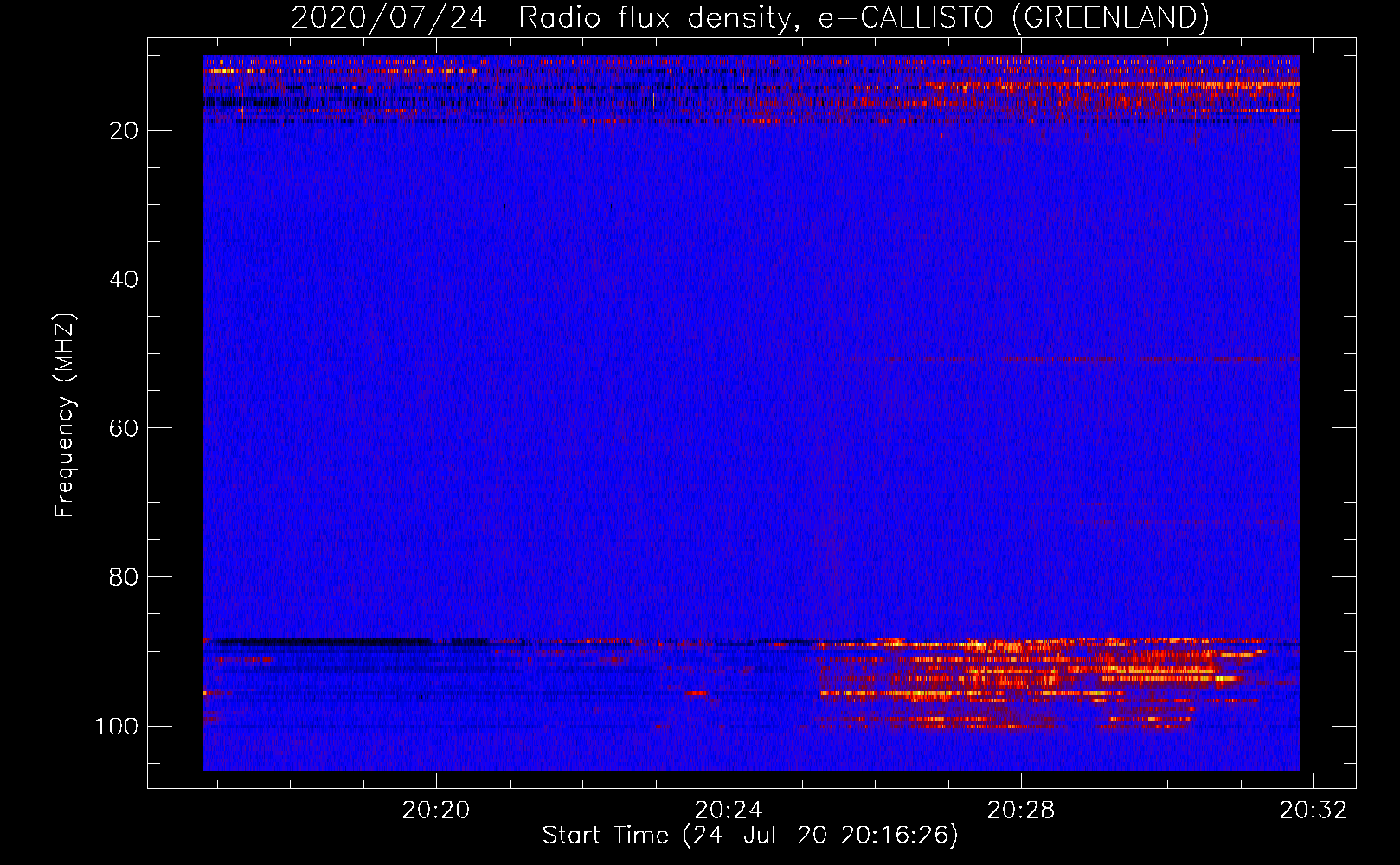1400x865 pixels.
Task: Click the 20:28 time tick label
Action: point(1021,810)
